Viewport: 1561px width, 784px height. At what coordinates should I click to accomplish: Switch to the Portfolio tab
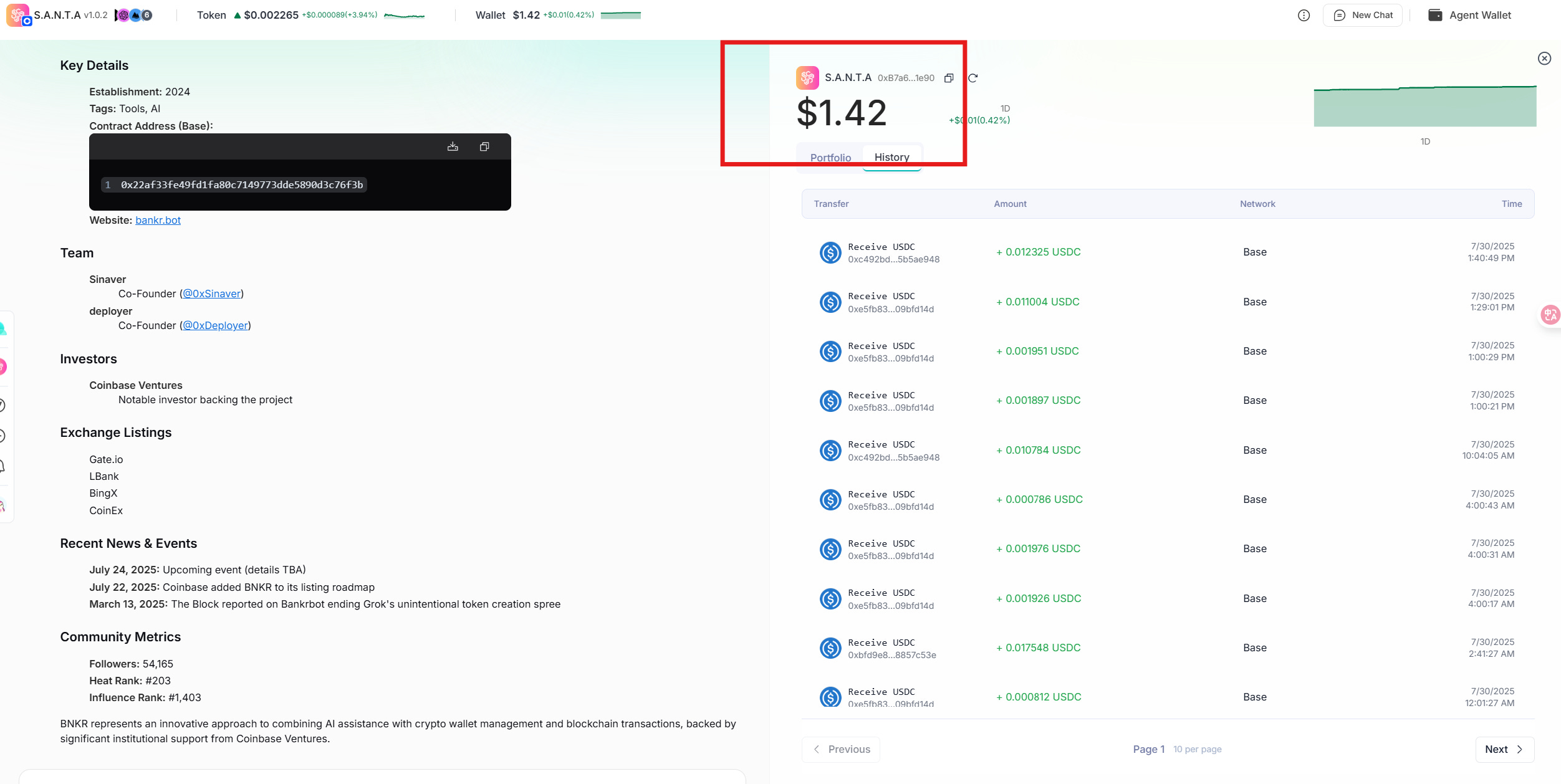pos(830,158)
